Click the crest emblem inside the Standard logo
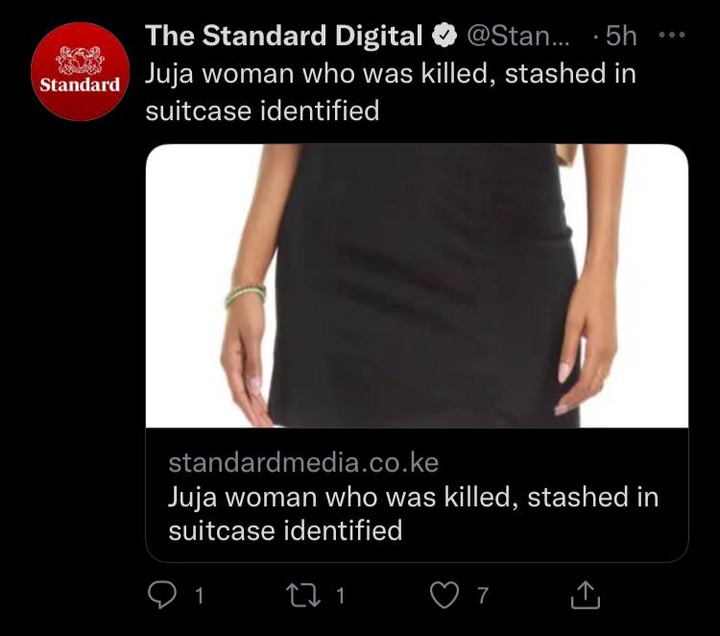 click(x=80, y=60)
